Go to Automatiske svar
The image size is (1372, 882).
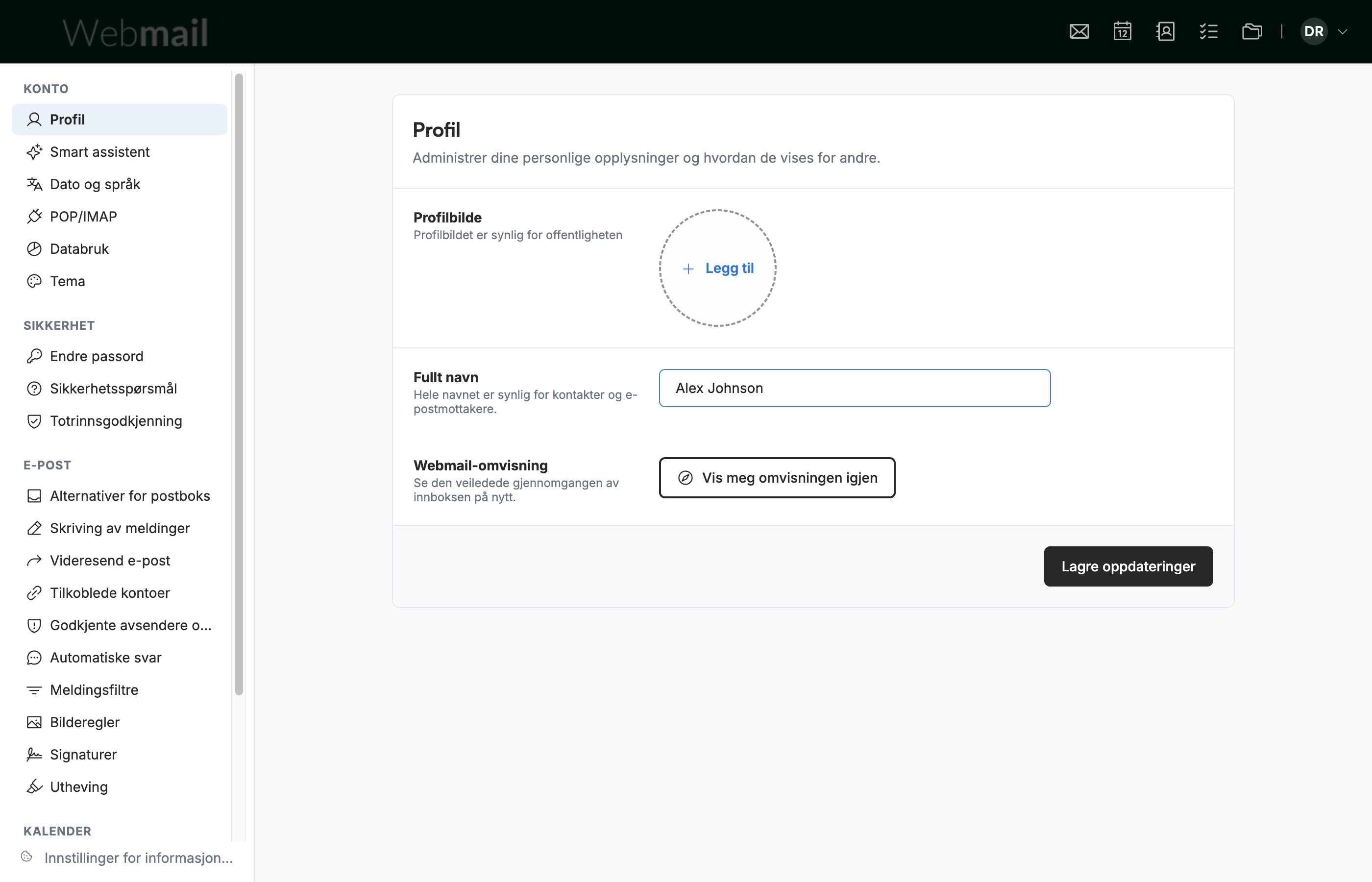pos(119,658)
